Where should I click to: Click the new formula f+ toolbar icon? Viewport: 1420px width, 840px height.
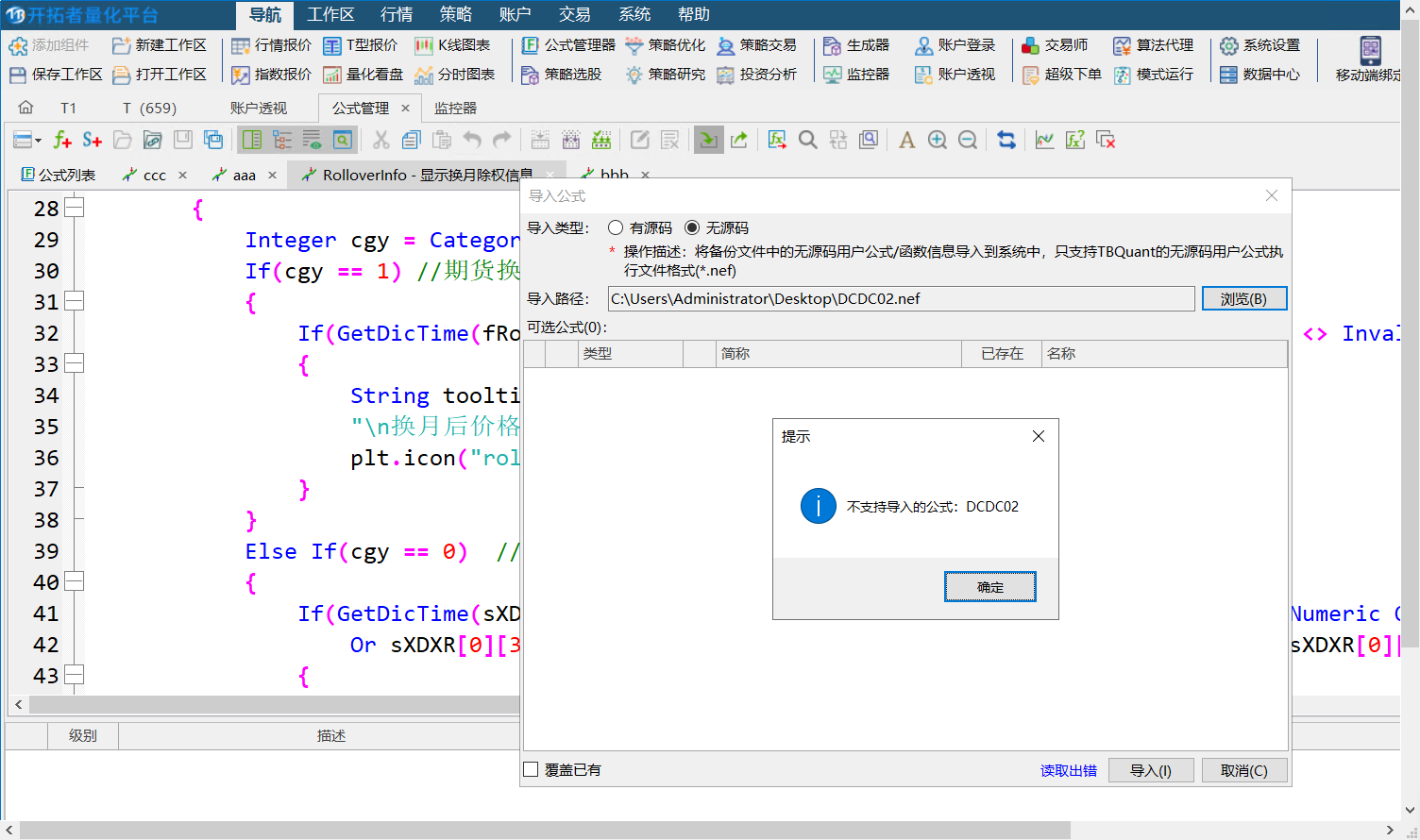(x=62, y=141)
